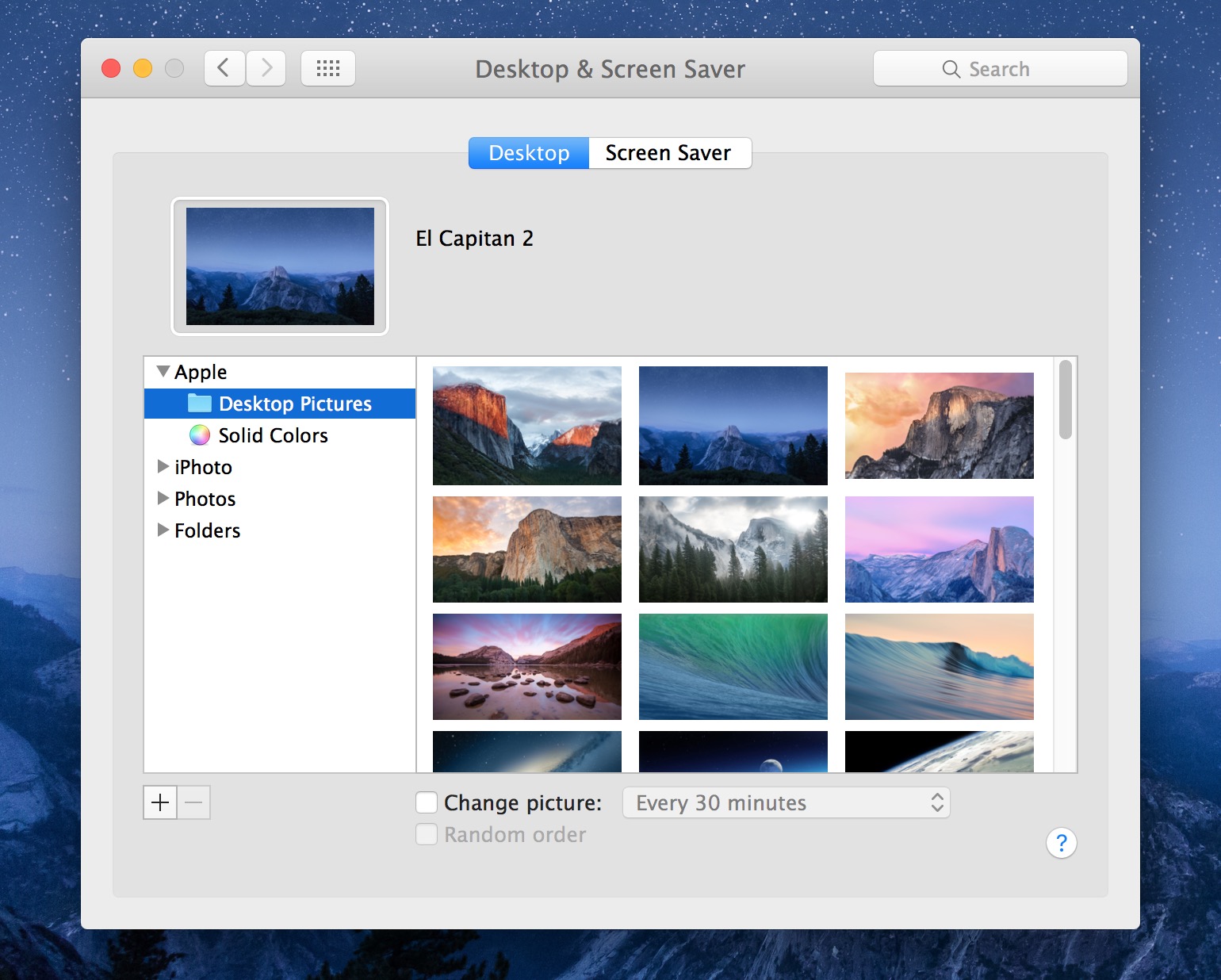1221x980 pixels.
Task: Click the minus button to remove a folder
Action: (193, 802)
